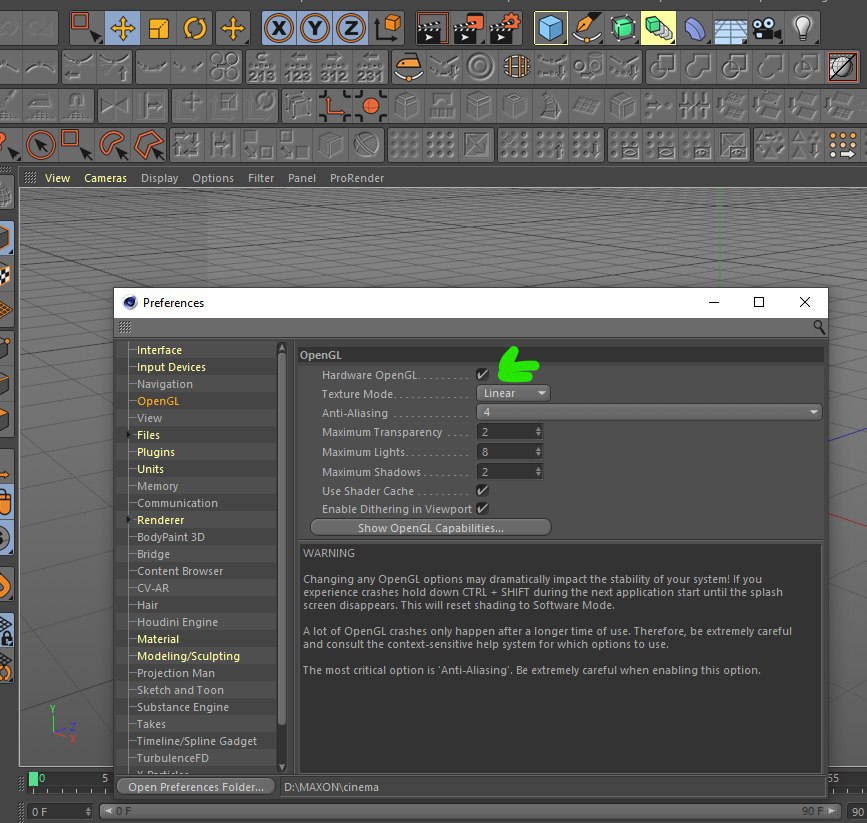Open the ProRender menu
The width and height of the screenshot is (867, 823).
(357, 178)
